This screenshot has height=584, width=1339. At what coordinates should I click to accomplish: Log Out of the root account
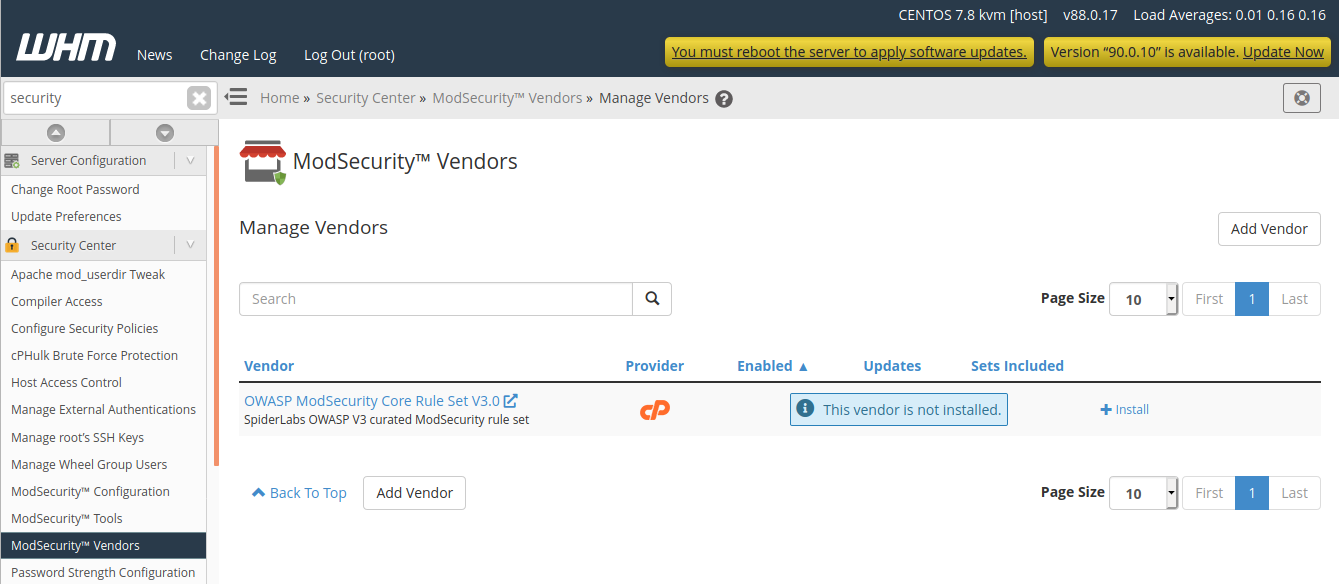point(349,55)
